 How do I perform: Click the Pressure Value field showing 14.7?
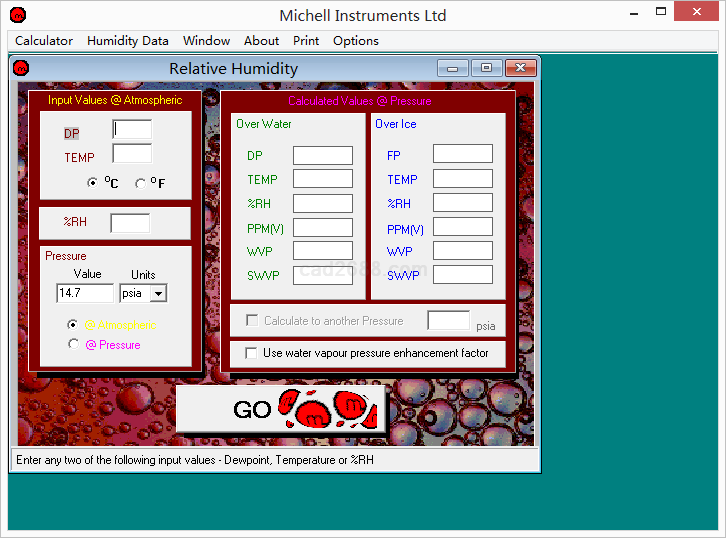85,293
